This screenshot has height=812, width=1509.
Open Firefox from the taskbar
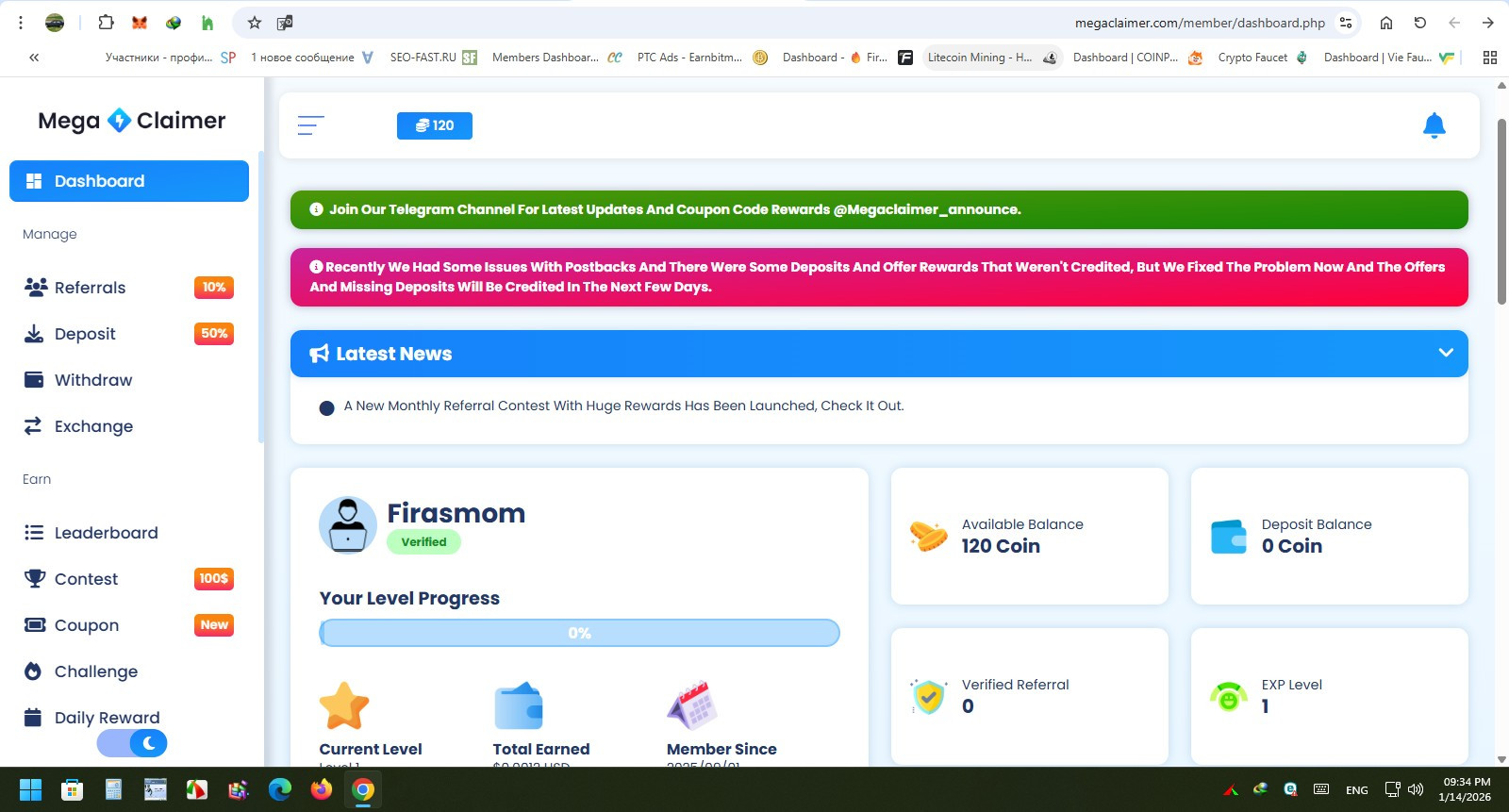(x=322, y=789)
